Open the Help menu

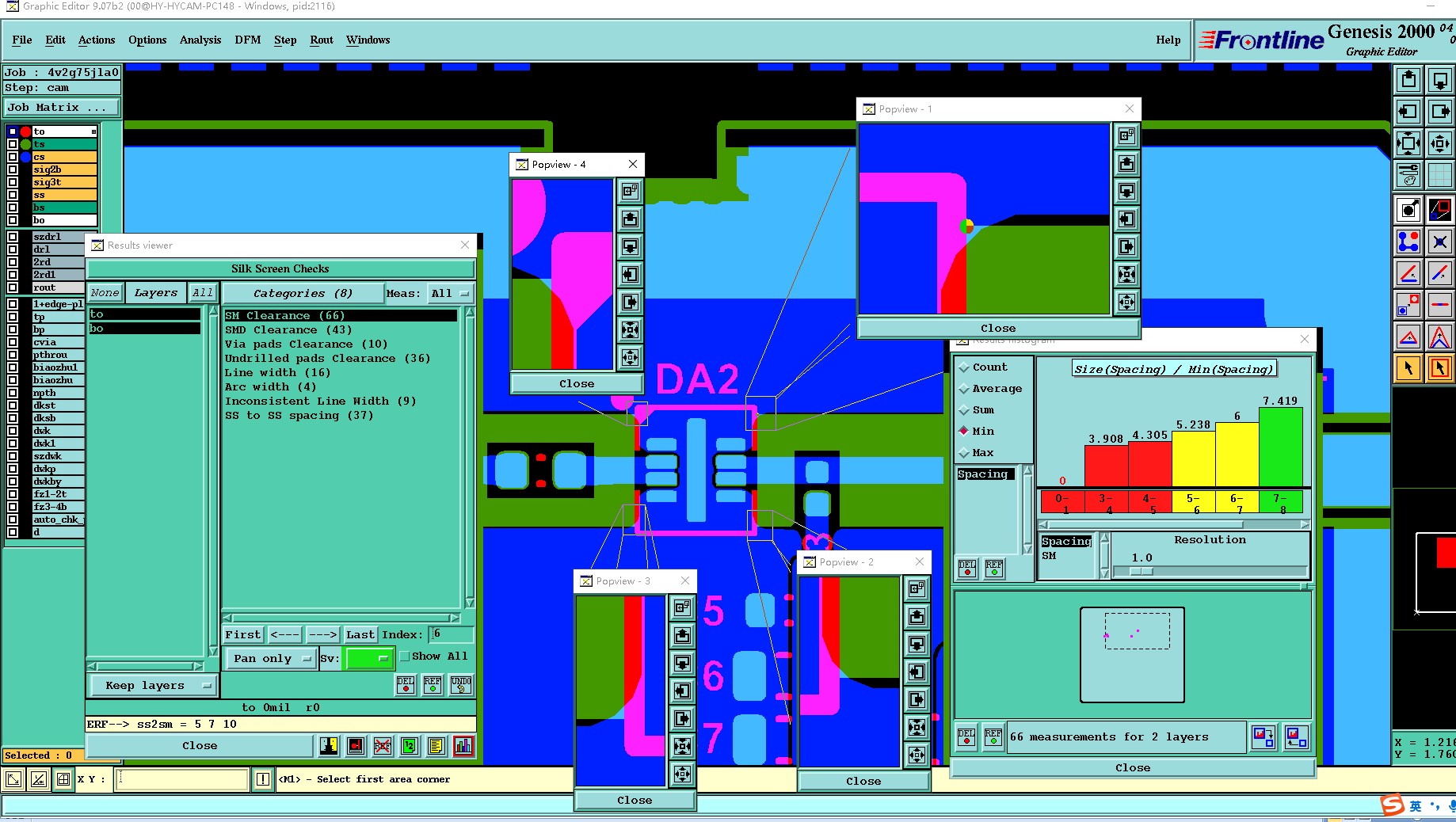[x=1168, y=40]
